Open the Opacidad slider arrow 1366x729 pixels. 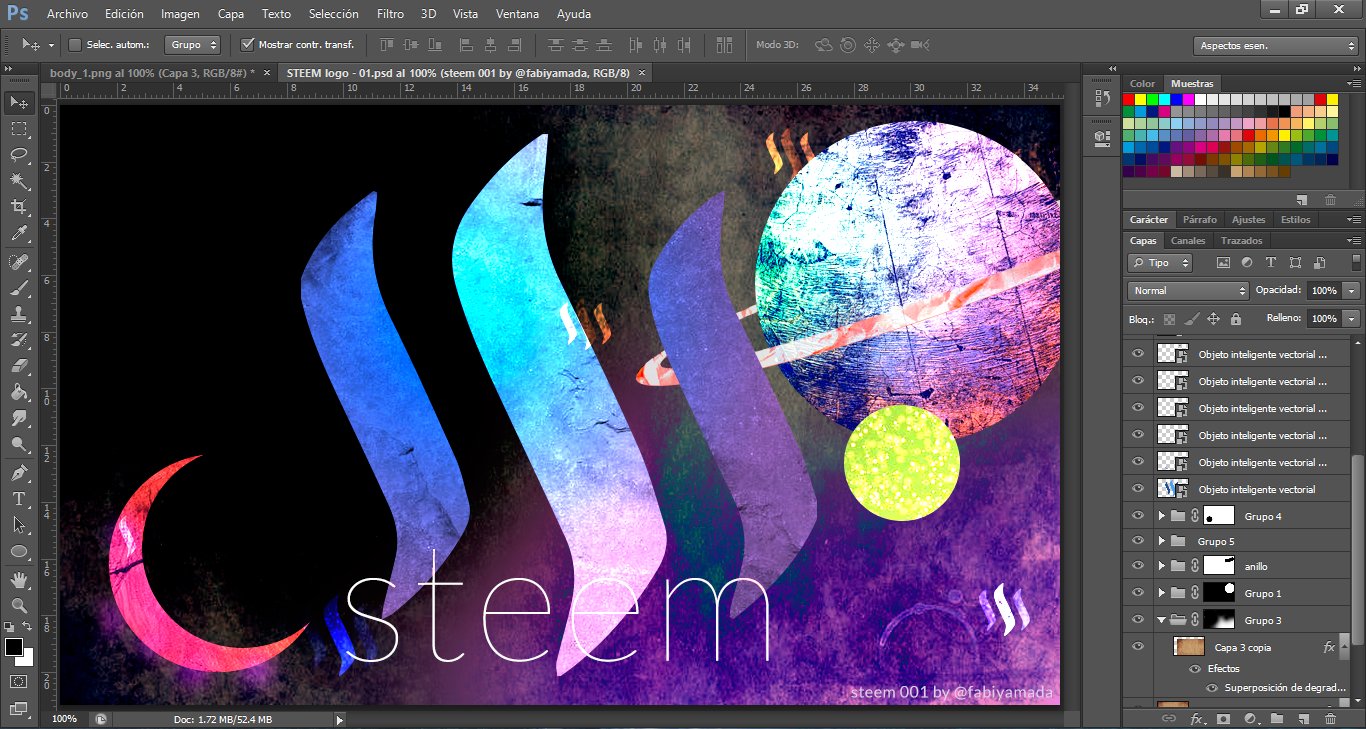(1352, 291)
